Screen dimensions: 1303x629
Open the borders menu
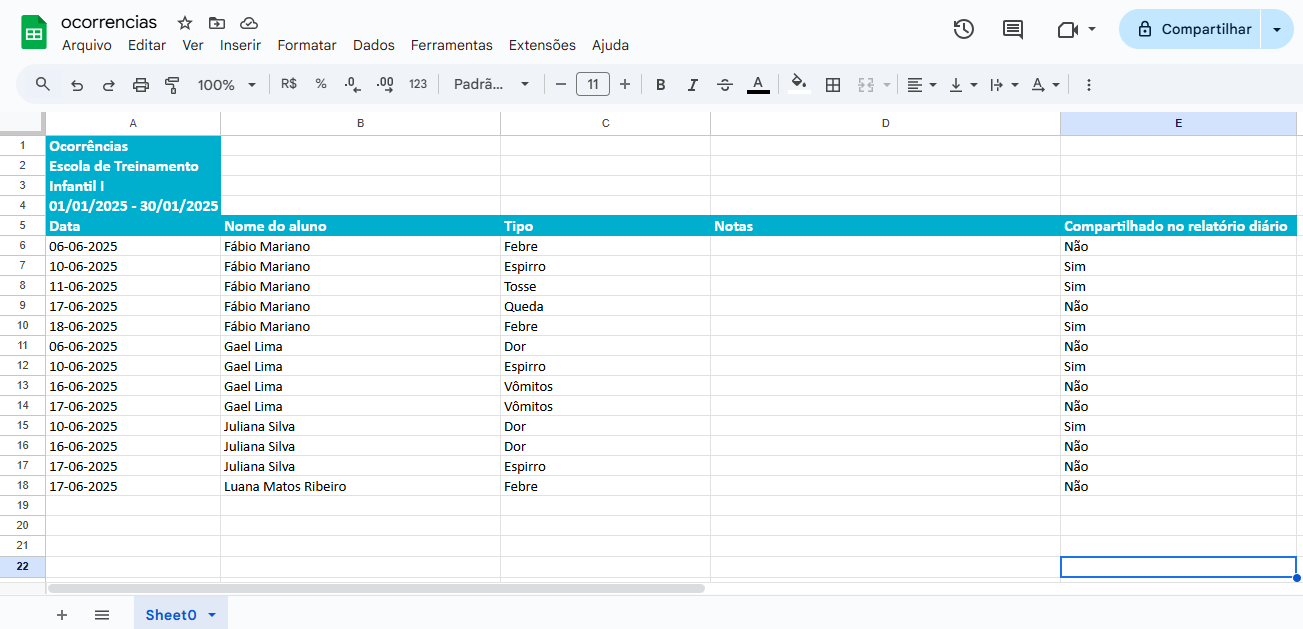(x=833, y=85)
